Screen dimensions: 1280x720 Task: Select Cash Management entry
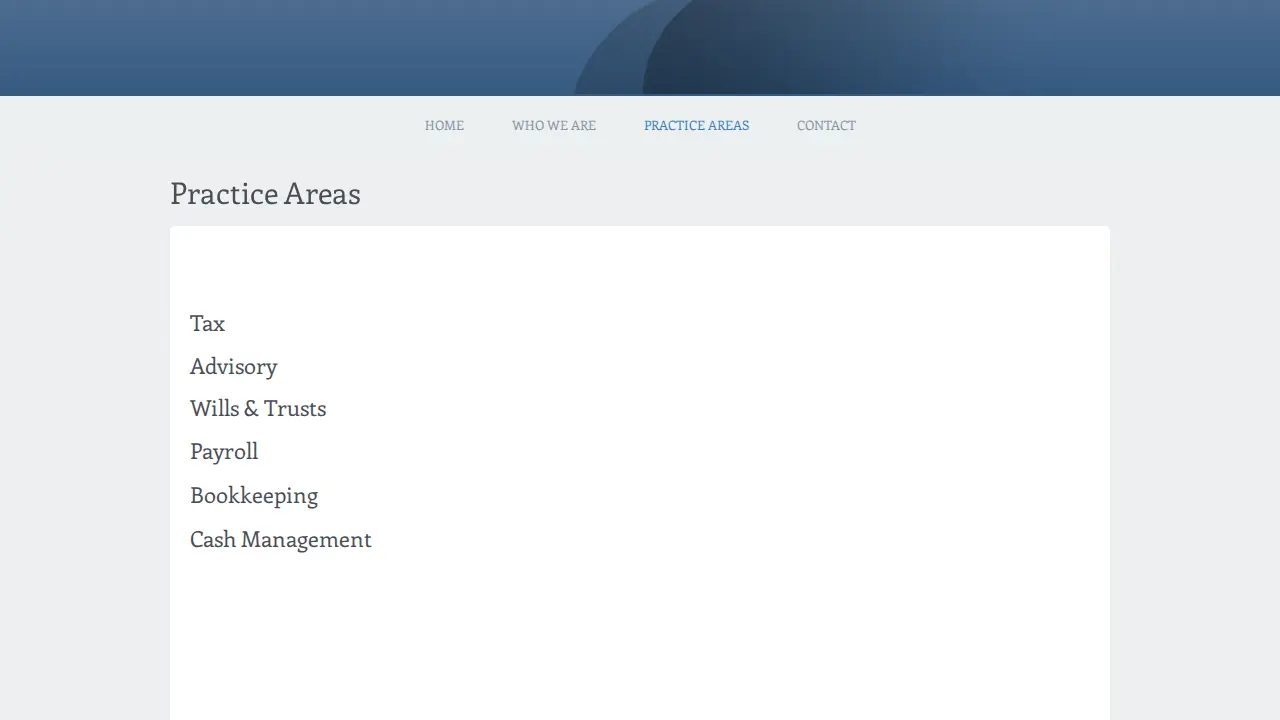tap(281, 540)
